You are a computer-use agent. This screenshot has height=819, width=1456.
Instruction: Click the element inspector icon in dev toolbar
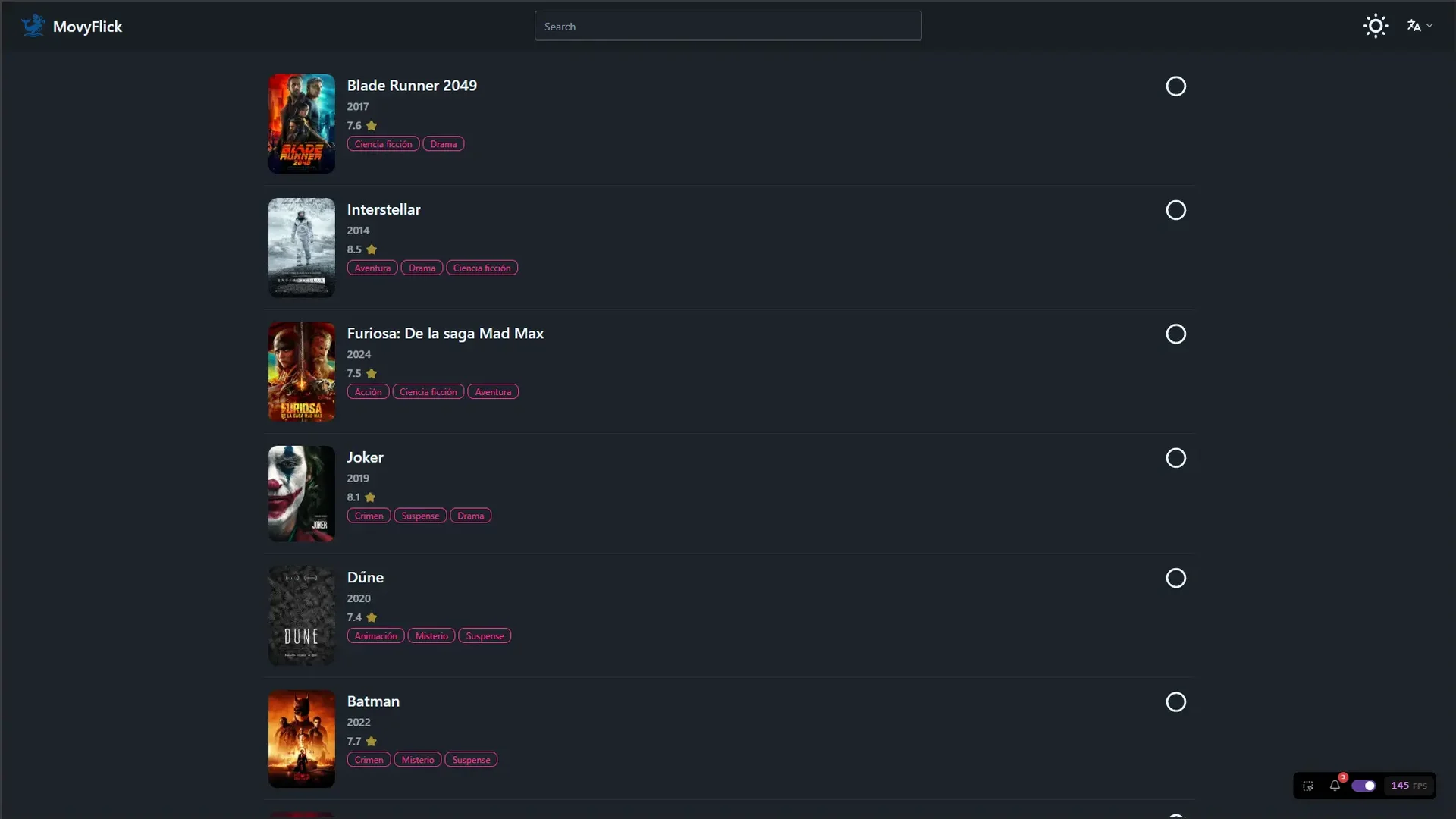tap(1308, 786)
